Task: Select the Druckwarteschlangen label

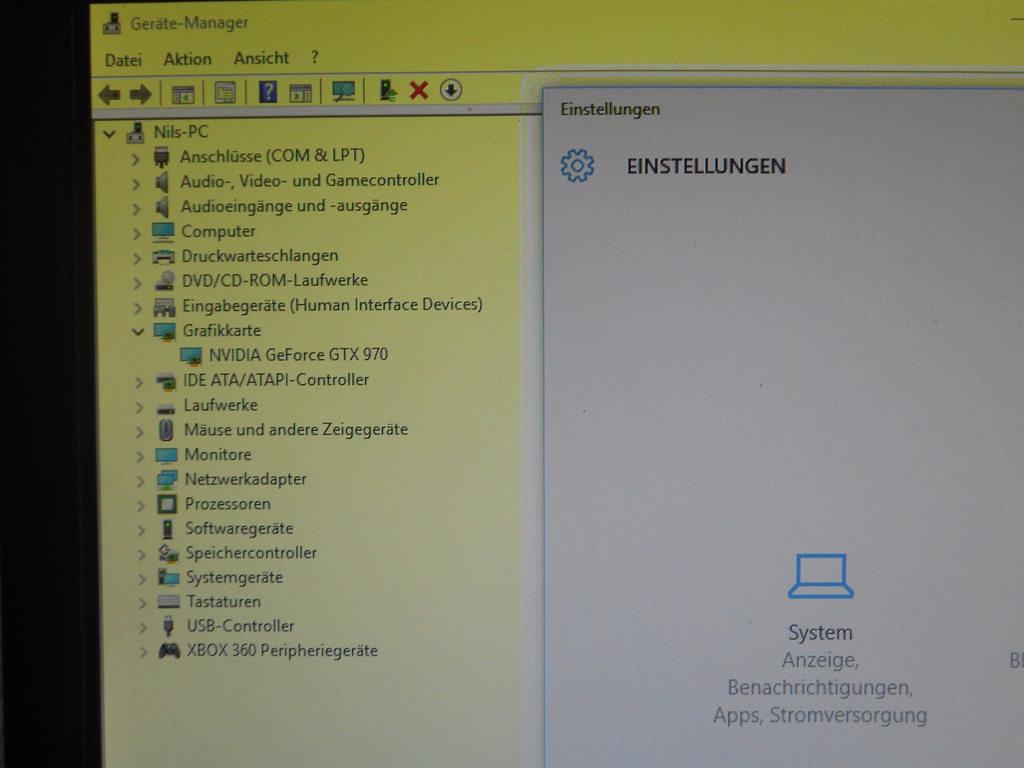Action: click(x=260, y=256)
